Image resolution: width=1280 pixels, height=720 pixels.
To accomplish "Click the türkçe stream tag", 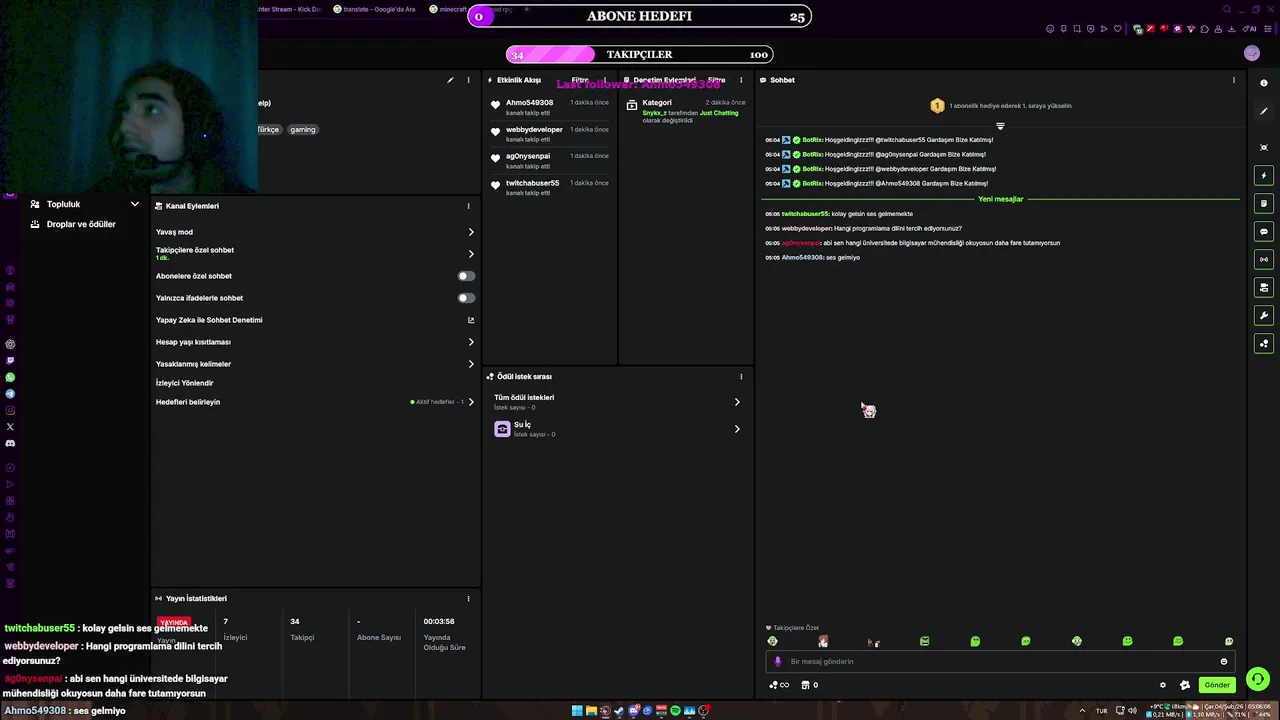I will point(268,129).
